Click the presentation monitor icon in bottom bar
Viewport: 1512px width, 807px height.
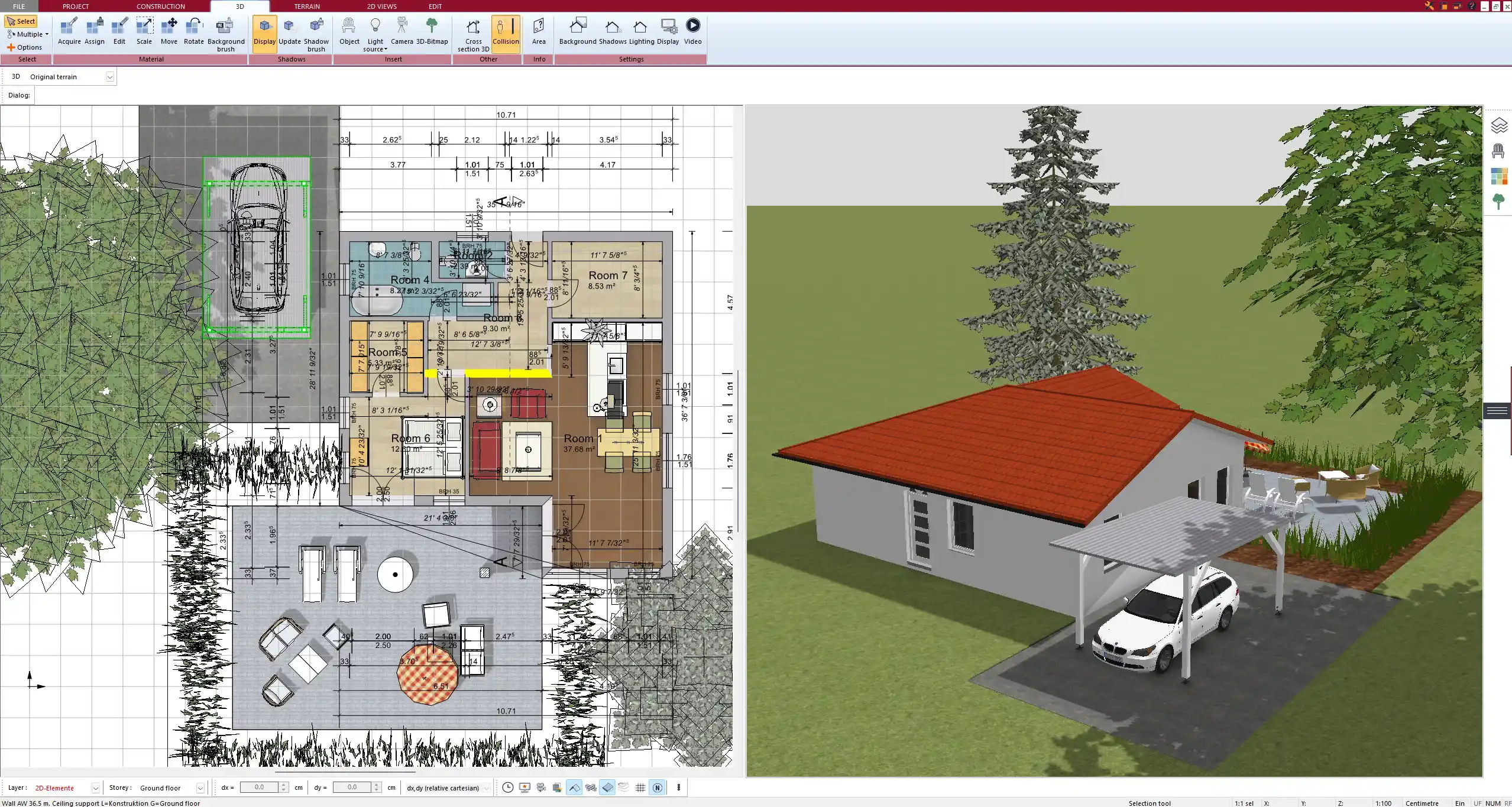click(524, 787)
